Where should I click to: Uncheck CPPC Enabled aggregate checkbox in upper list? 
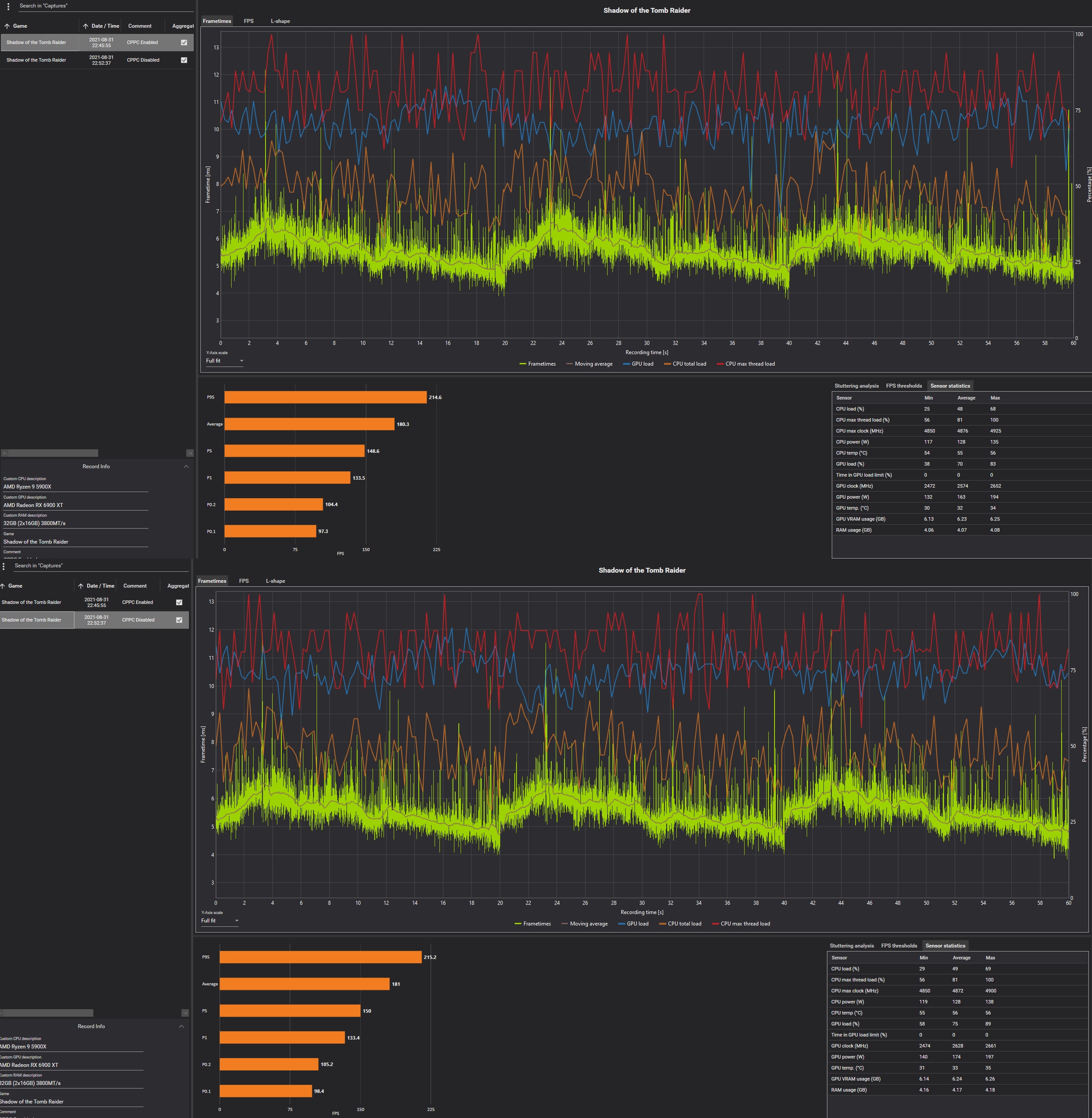(184, 42)
